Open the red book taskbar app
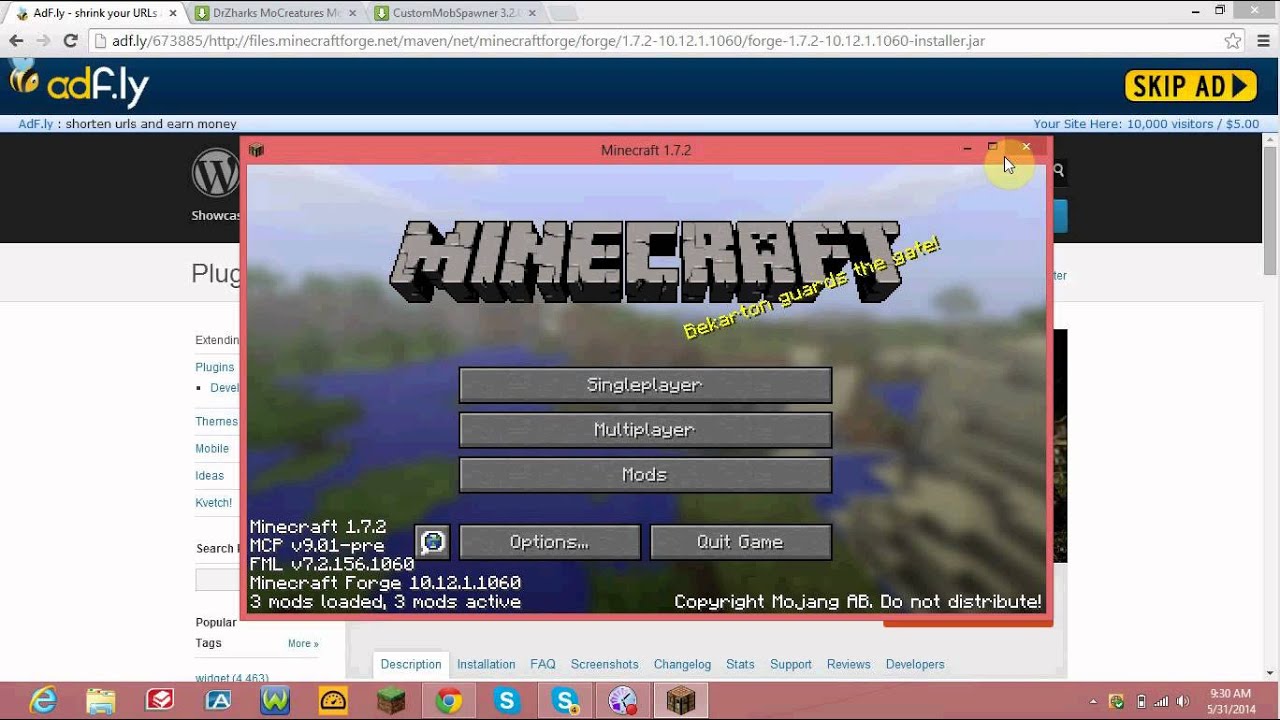 point(159,701)
